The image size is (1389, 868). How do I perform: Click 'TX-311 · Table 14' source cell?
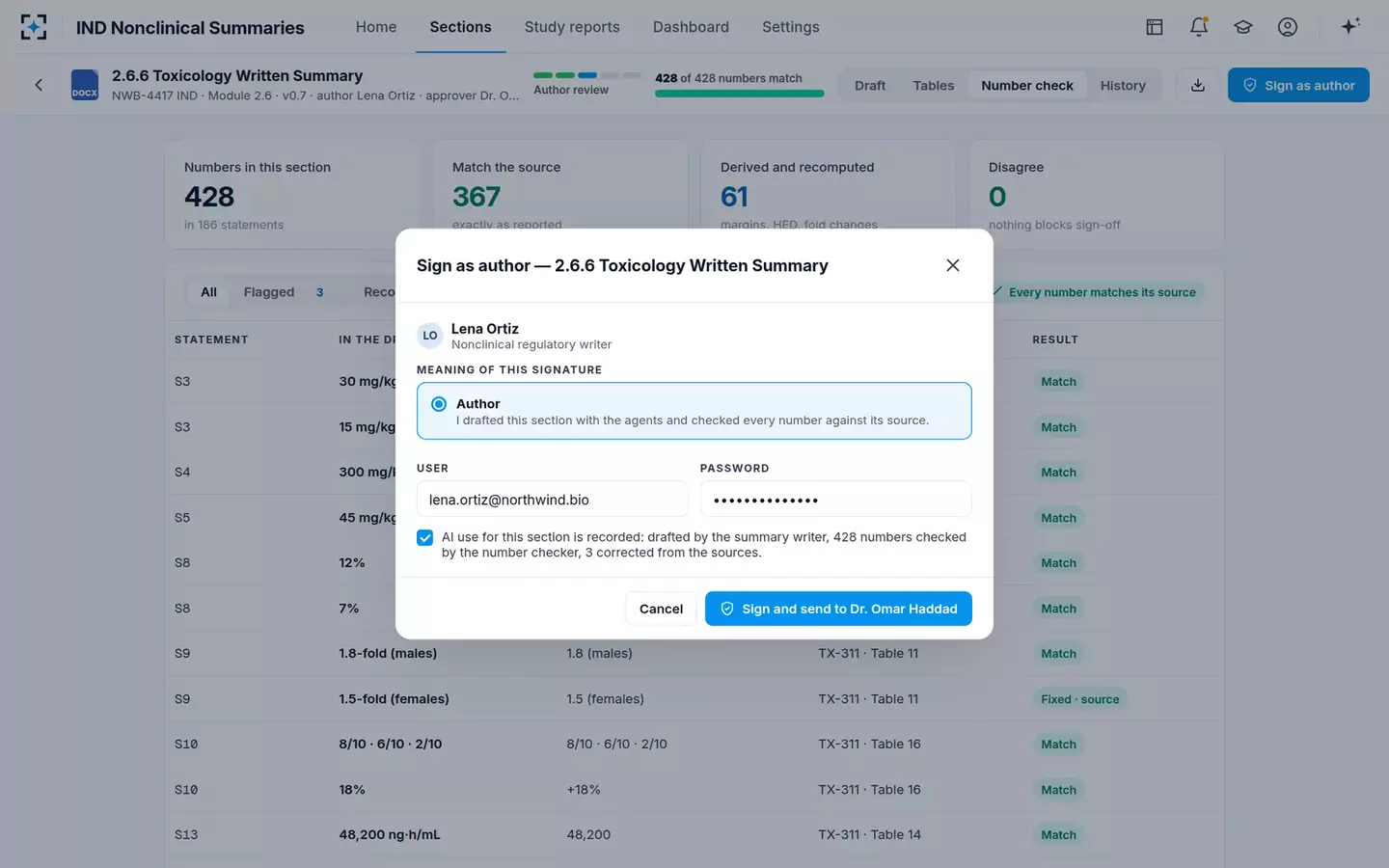click(x=869, y=834)
